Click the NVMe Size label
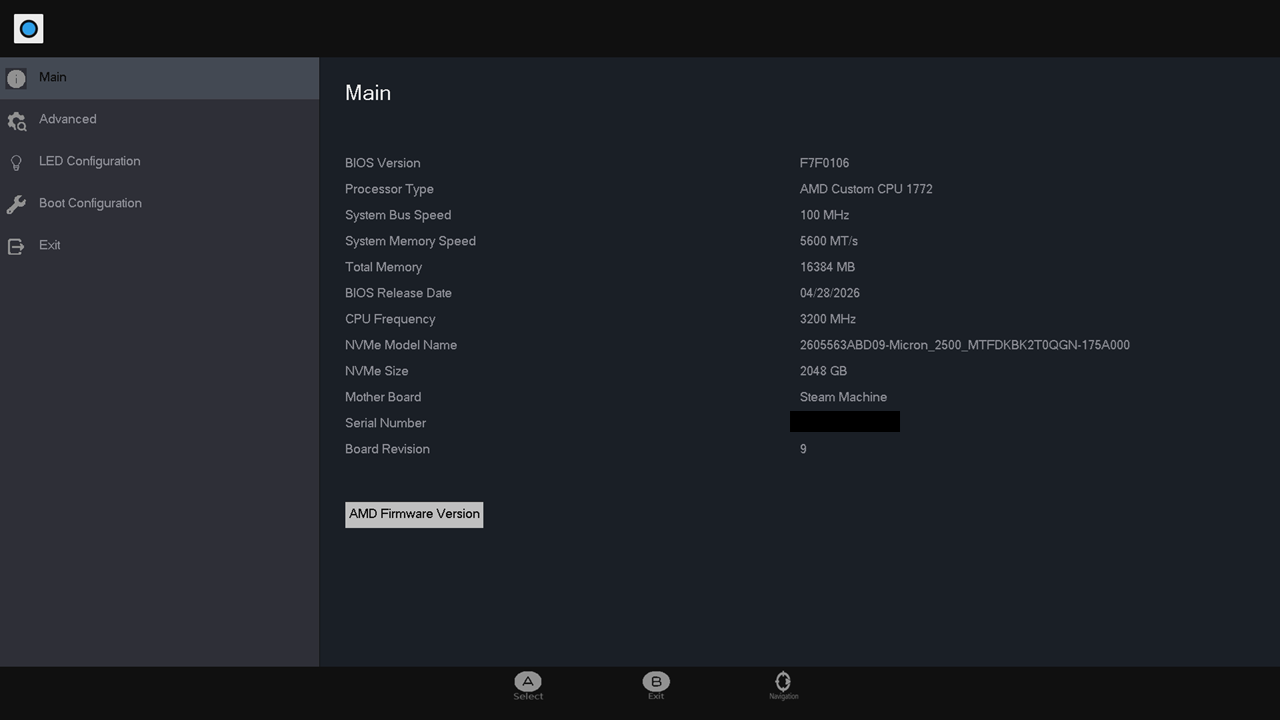Screen dimensions: 1280x720 point(376,371)
